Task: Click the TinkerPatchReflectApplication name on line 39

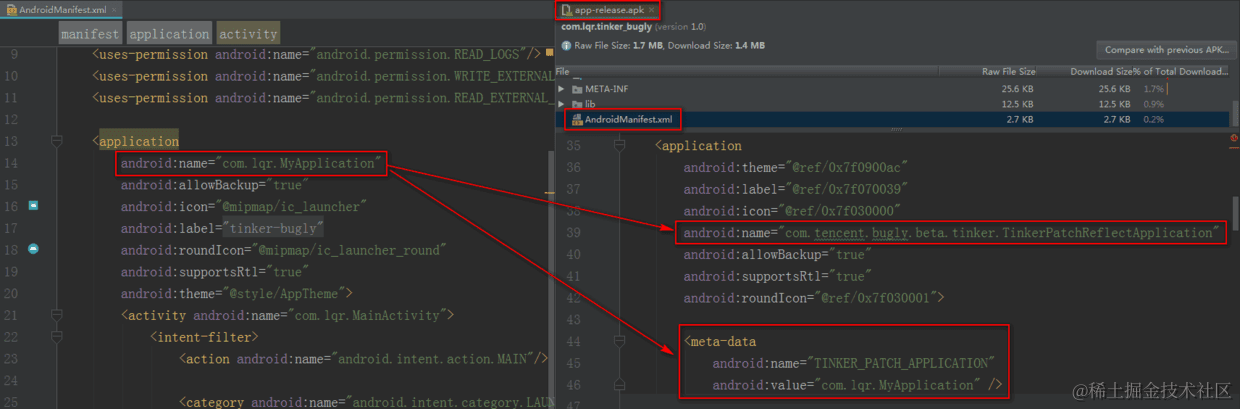Action: [x=953, y=233]
